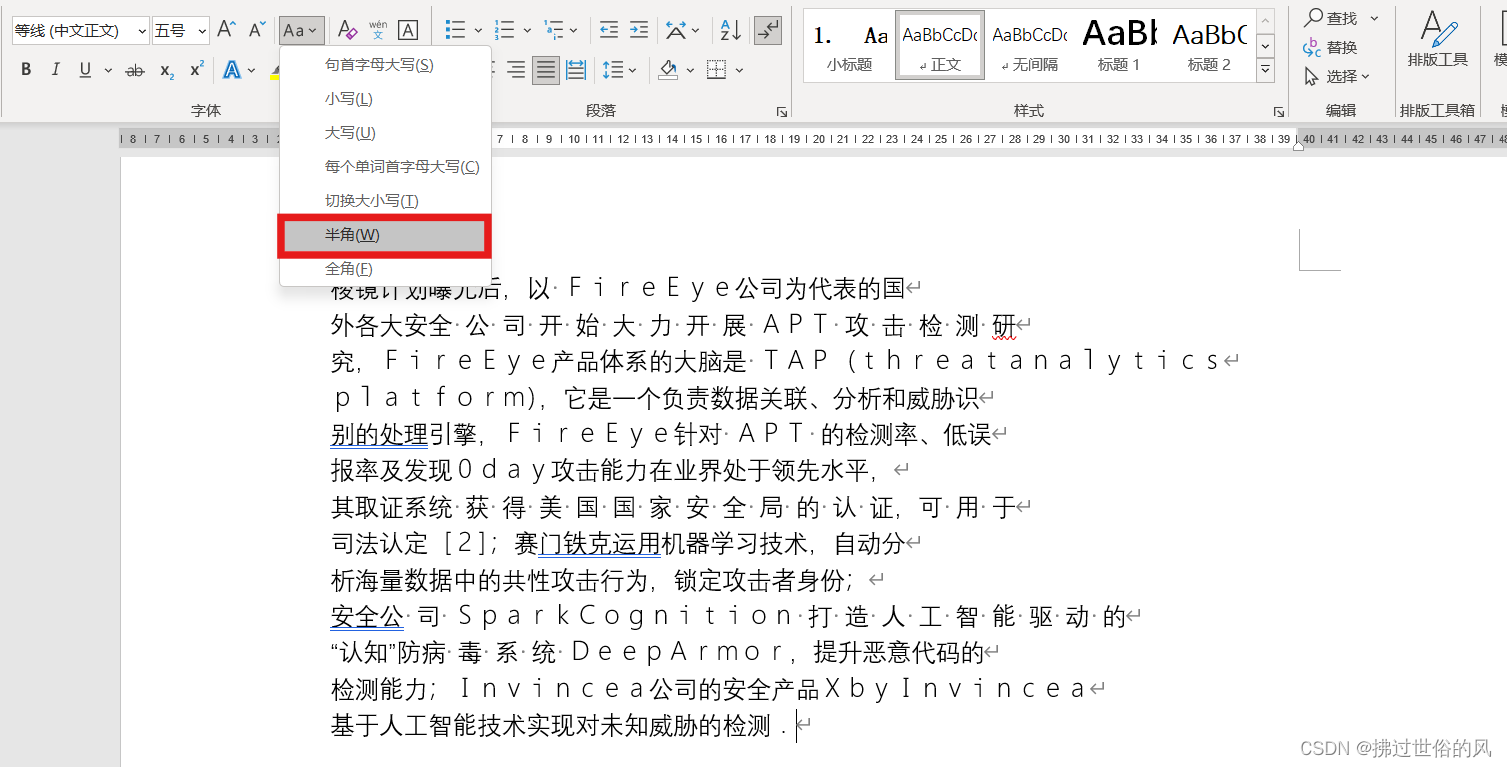The image size is (1507, 767).
Task: Click the Distributed alignment icon
Action: click(576, 70)
